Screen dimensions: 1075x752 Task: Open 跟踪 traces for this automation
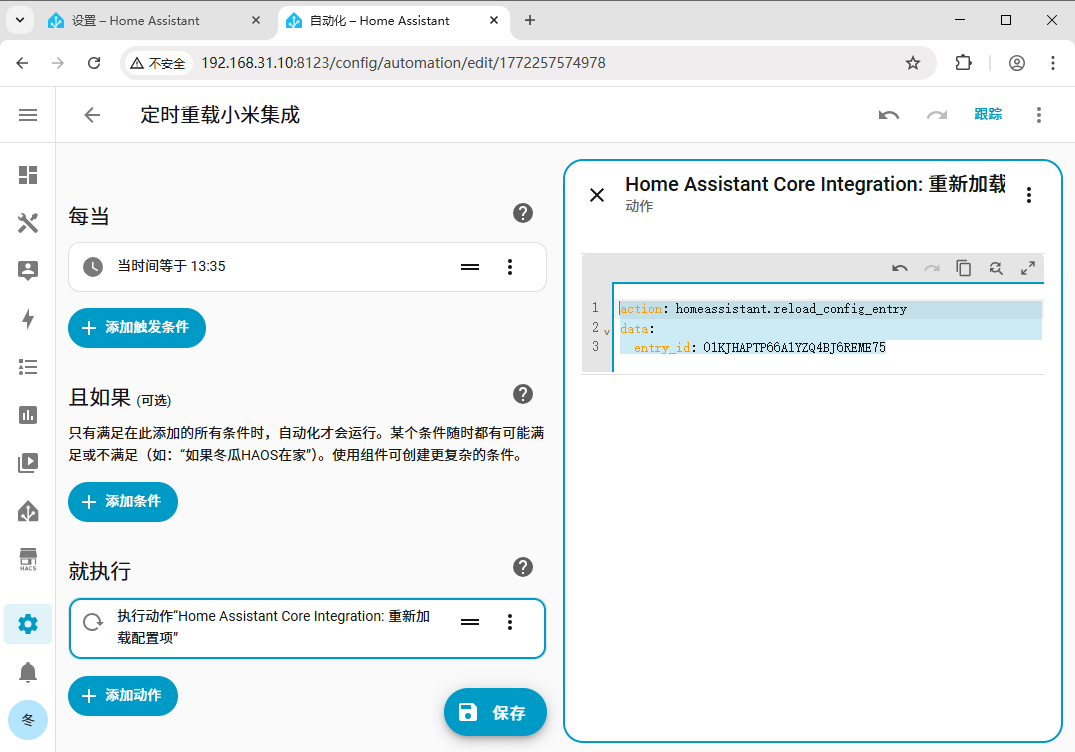coord(988,114)
